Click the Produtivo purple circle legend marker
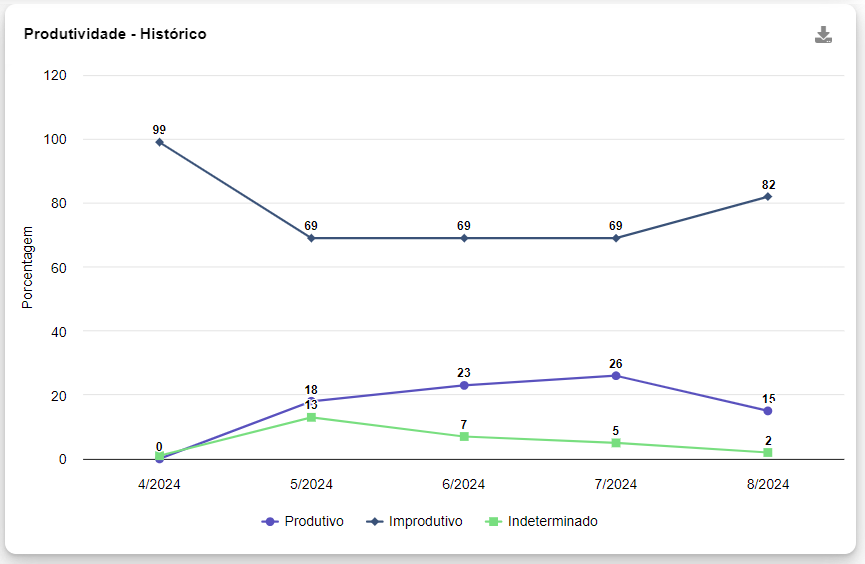This screenshot has width=865, height=564. [x=269, y=521]
